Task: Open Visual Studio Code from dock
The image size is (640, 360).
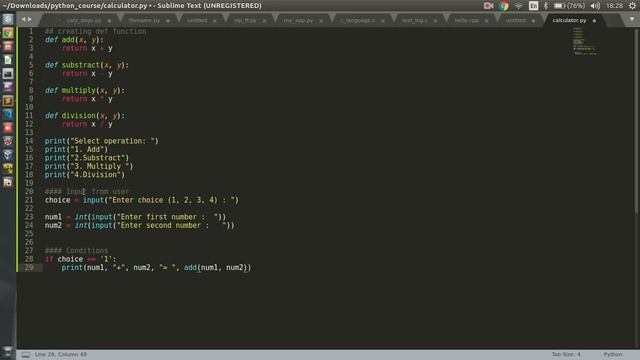Action: click(x=8, y=114)
